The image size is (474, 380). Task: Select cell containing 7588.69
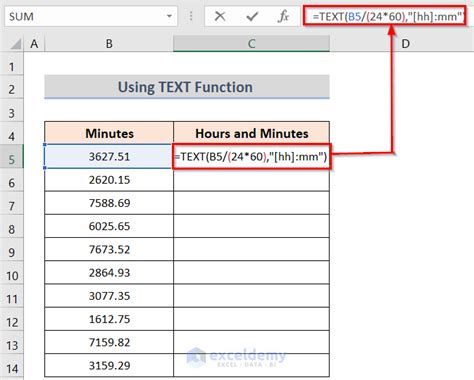(x=109, y=203)
